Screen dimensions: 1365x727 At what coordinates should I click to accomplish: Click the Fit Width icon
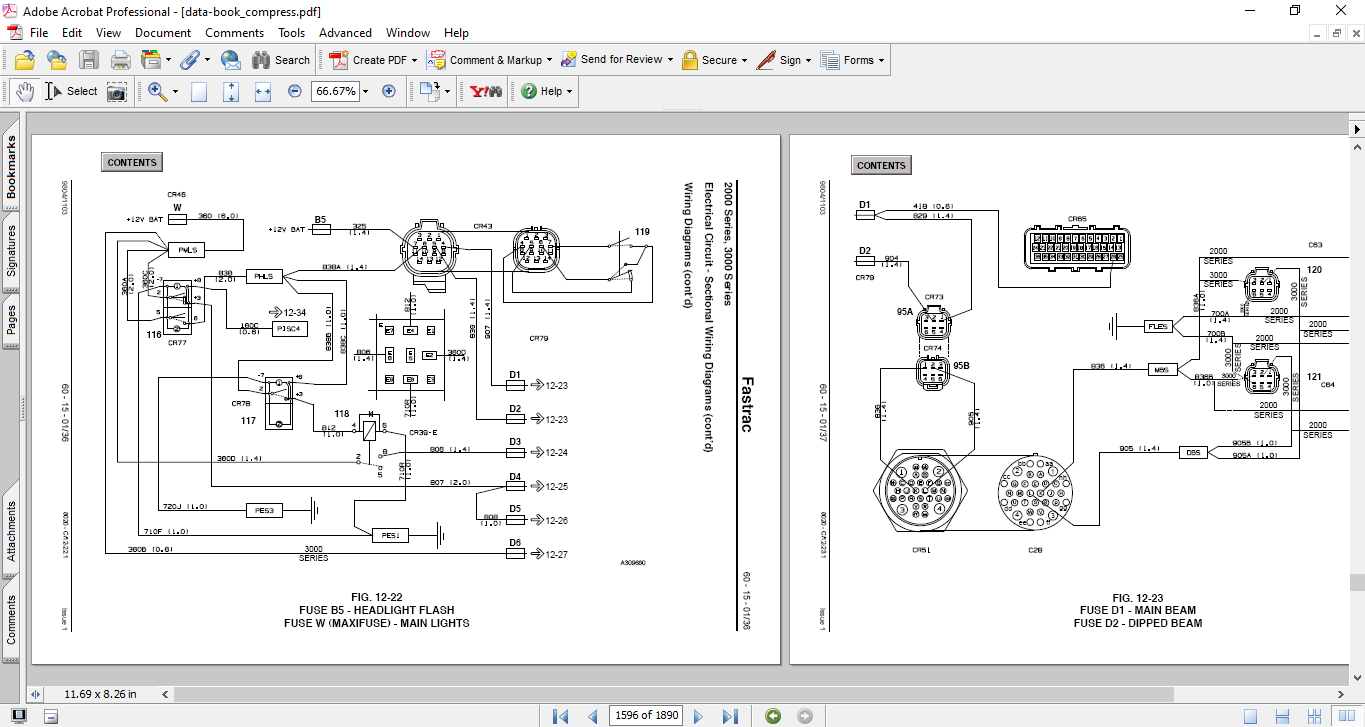(x=263, y=91)
